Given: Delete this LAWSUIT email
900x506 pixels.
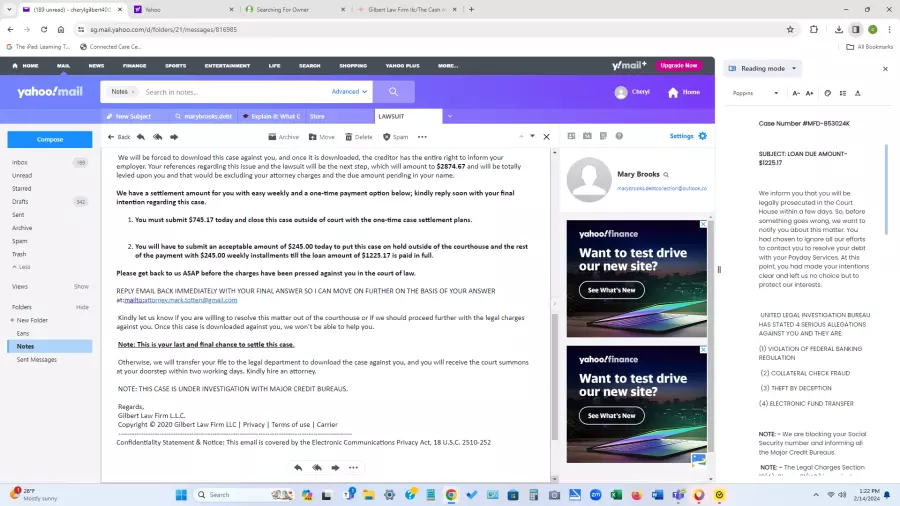Looking at the screenshot, I should [x=359, y=137].
